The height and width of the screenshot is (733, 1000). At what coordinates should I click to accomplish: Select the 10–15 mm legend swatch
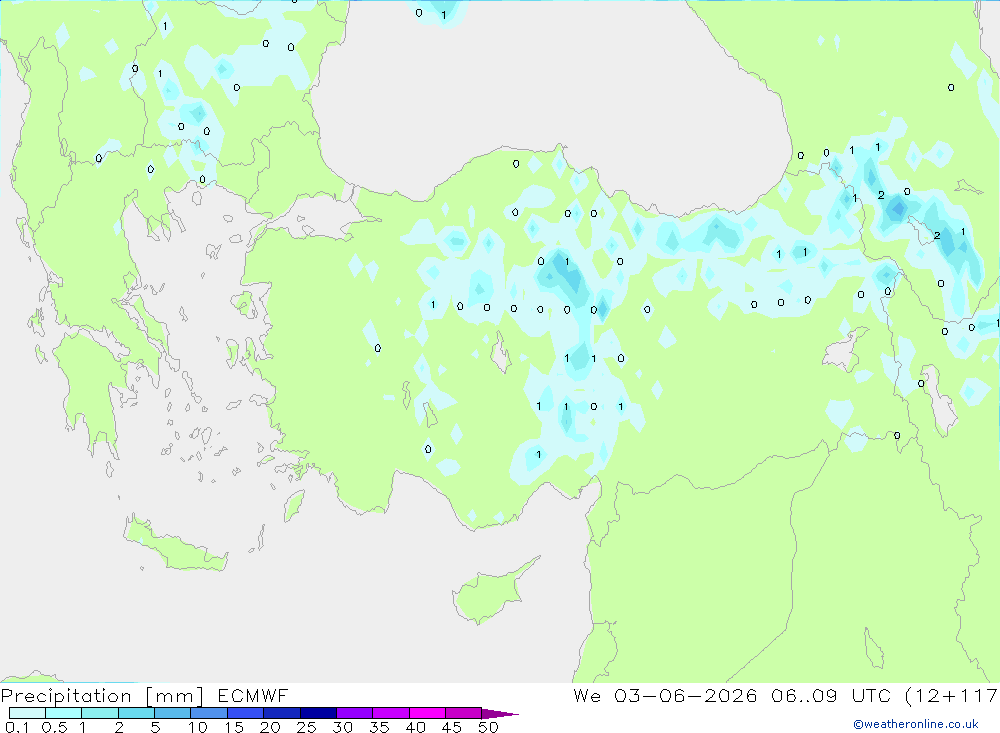[x=209, y=713]
